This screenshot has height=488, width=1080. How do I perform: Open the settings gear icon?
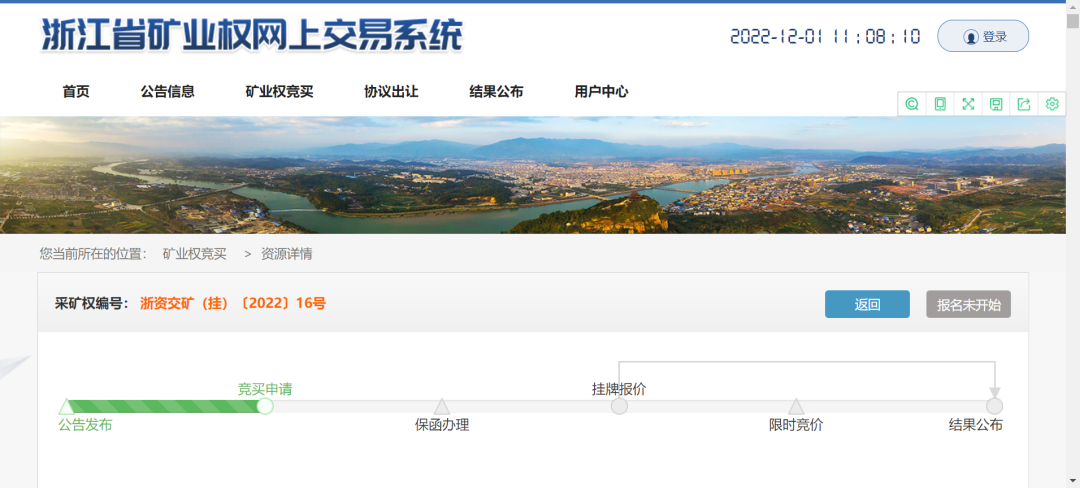tap(1052, 104)
